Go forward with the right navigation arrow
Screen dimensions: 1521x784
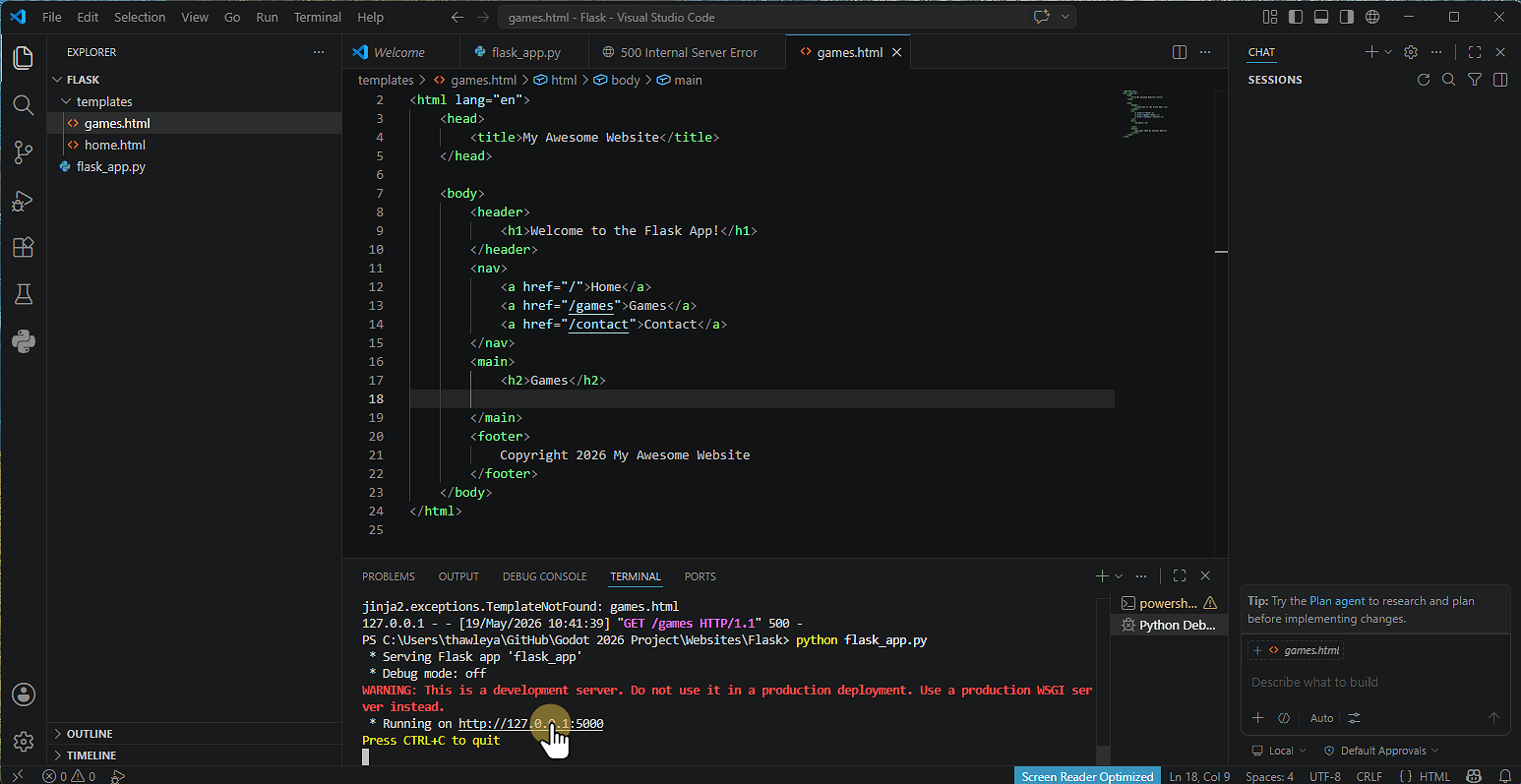coord(482,18)
